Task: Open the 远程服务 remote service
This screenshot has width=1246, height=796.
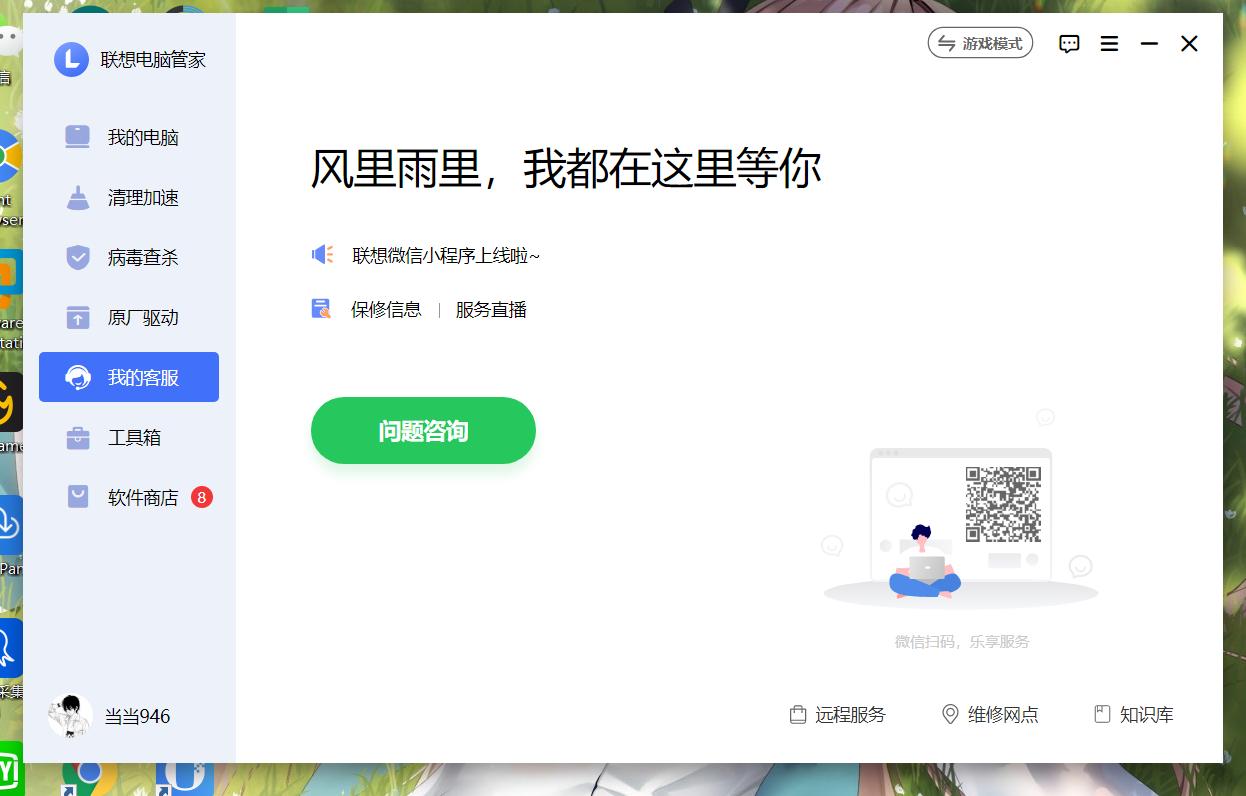Action: tap(851, 715)
